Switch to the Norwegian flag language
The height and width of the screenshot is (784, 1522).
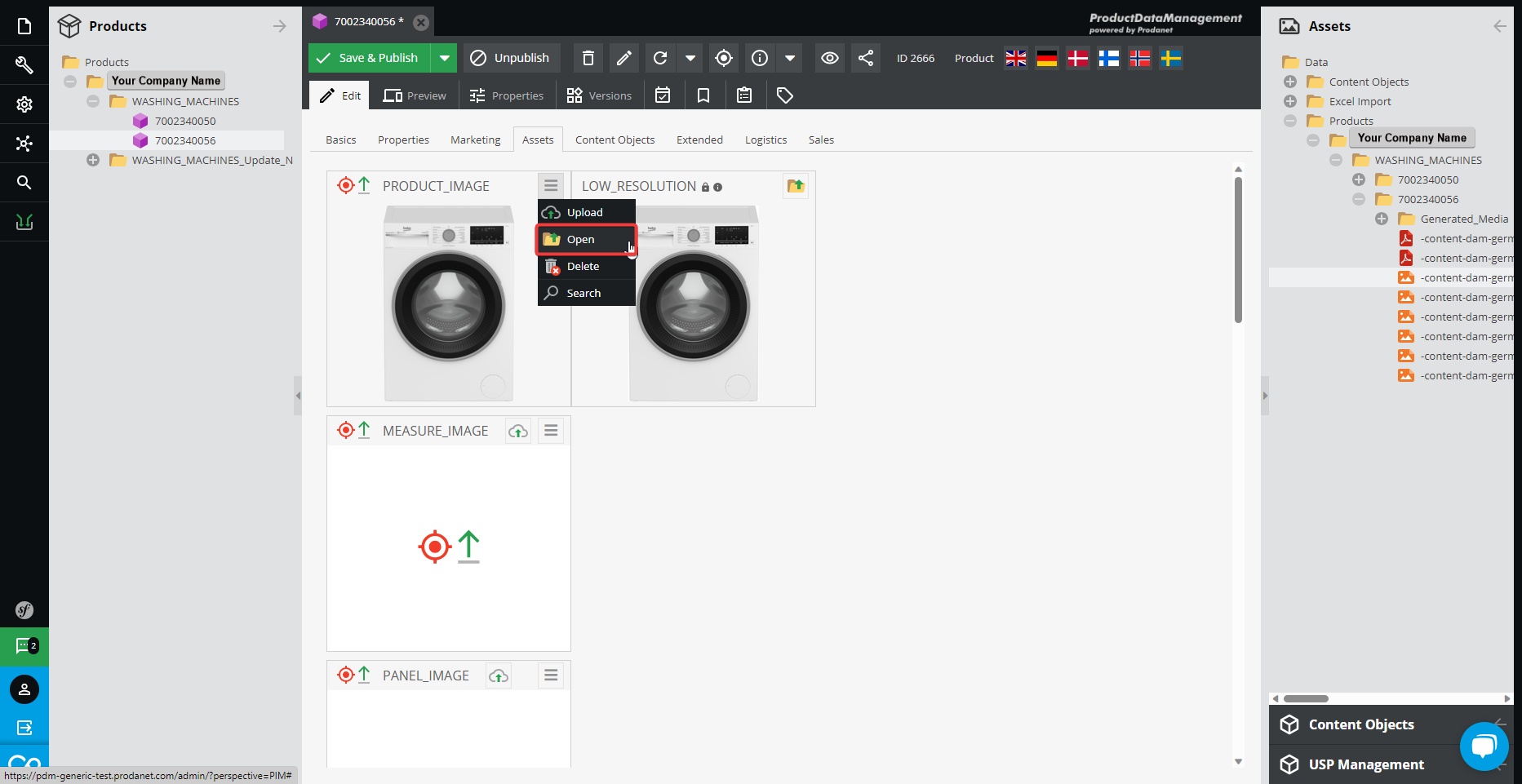pyautogui.click(x=1140, y=58)
